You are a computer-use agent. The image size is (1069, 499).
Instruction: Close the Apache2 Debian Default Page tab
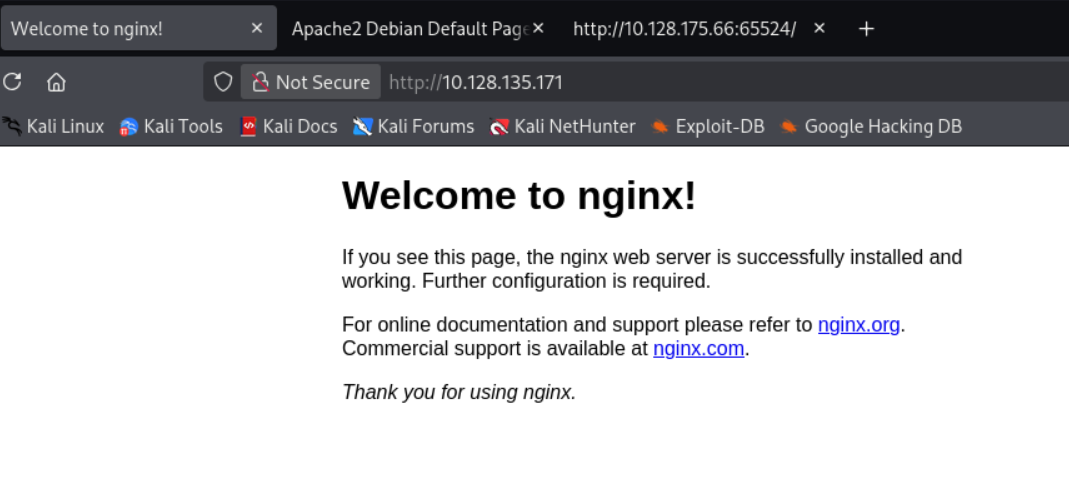(538, 29)
